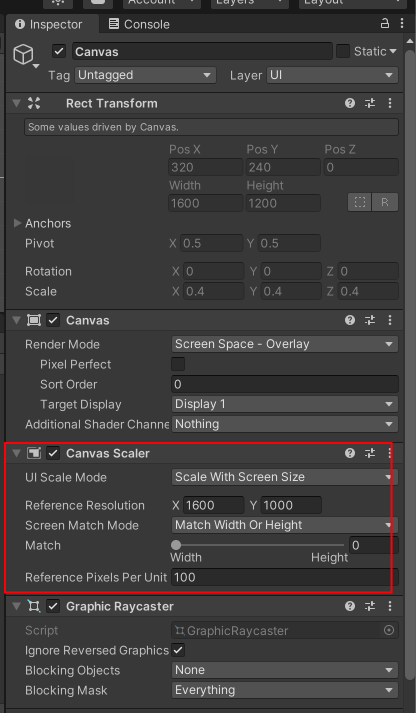Open Graphic Raycaster help reference icon
The image size is (416, 713).
tap(350, 606)
